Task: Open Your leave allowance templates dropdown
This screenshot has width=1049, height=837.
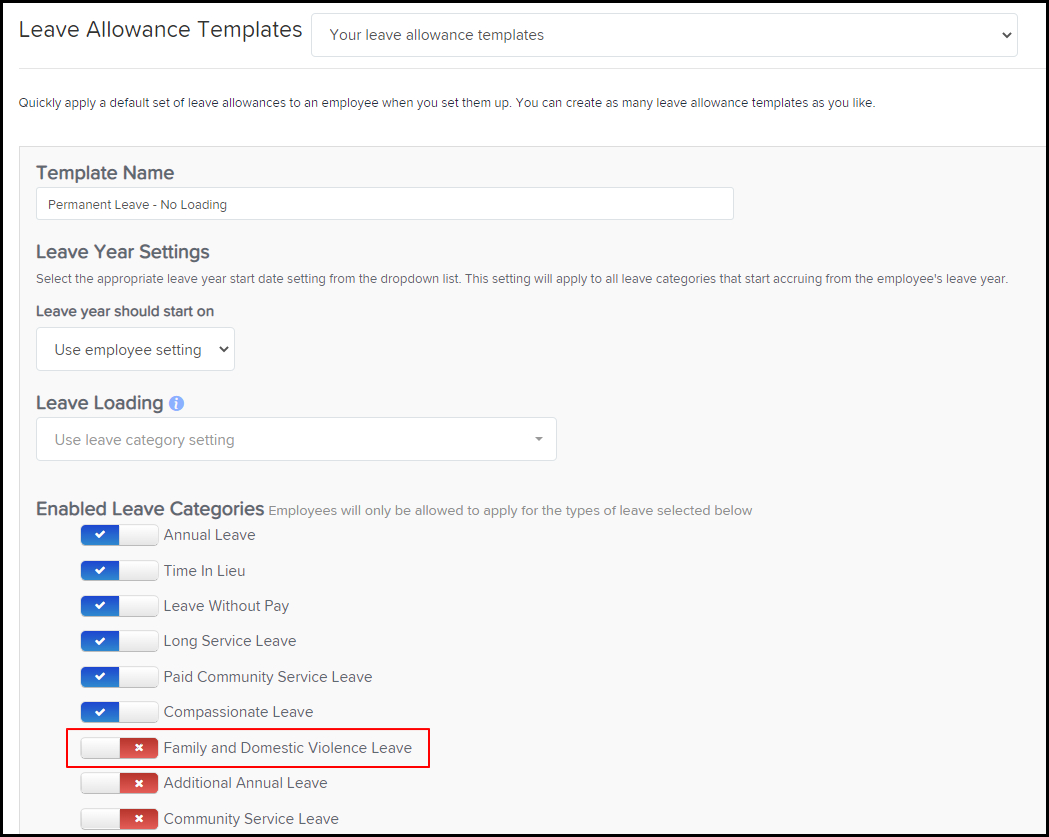Action: (664, 35)
